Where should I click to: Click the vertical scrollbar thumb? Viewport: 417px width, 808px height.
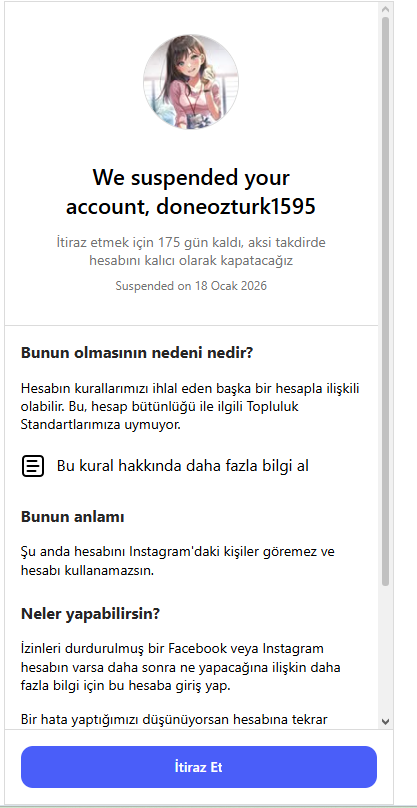click(x=386, y=301)
